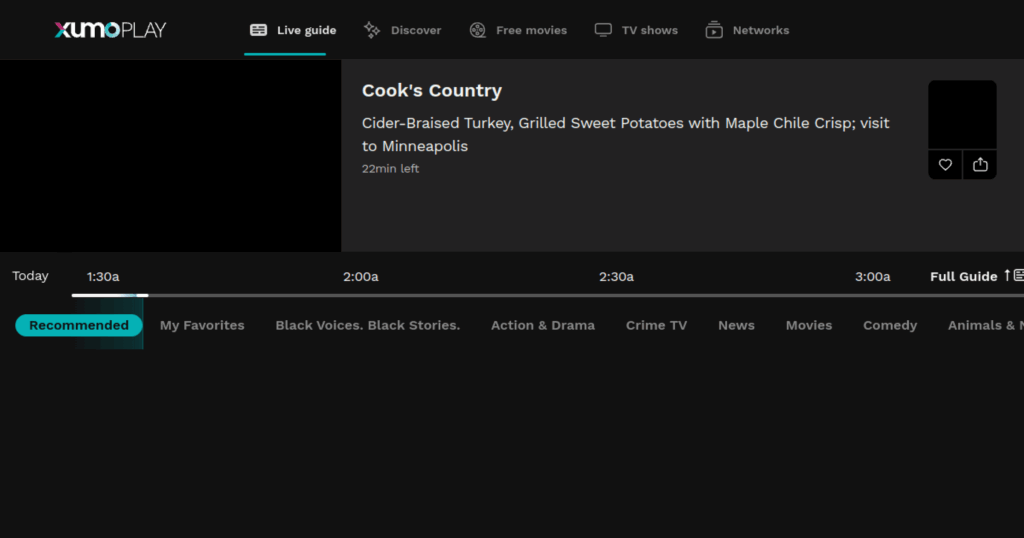Click the Xumo Play logo
Screen dimensions: 1024x538
tap(110, 30)
